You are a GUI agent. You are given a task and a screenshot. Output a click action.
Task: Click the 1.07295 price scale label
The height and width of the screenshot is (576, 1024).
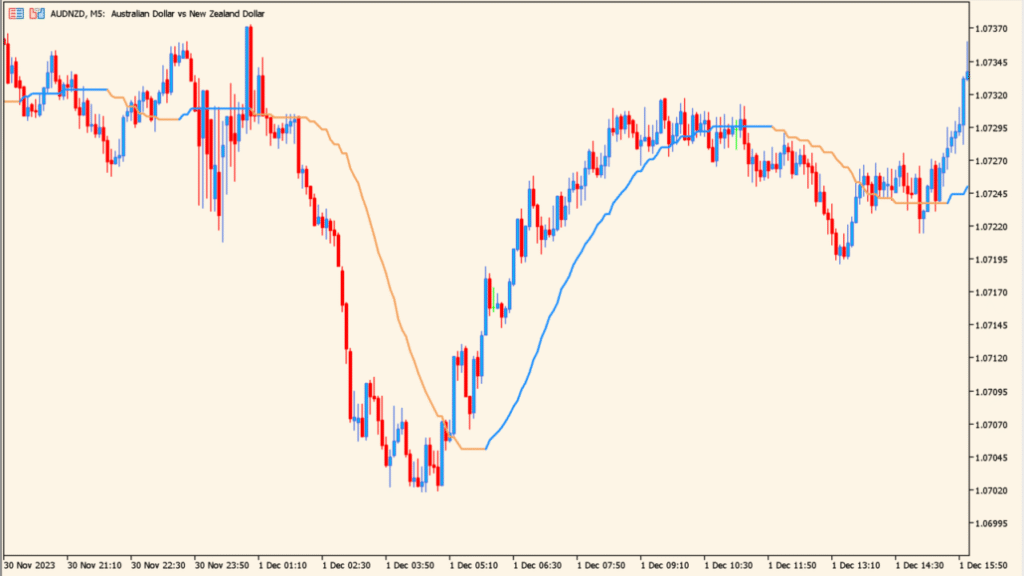tap(993, 128)
